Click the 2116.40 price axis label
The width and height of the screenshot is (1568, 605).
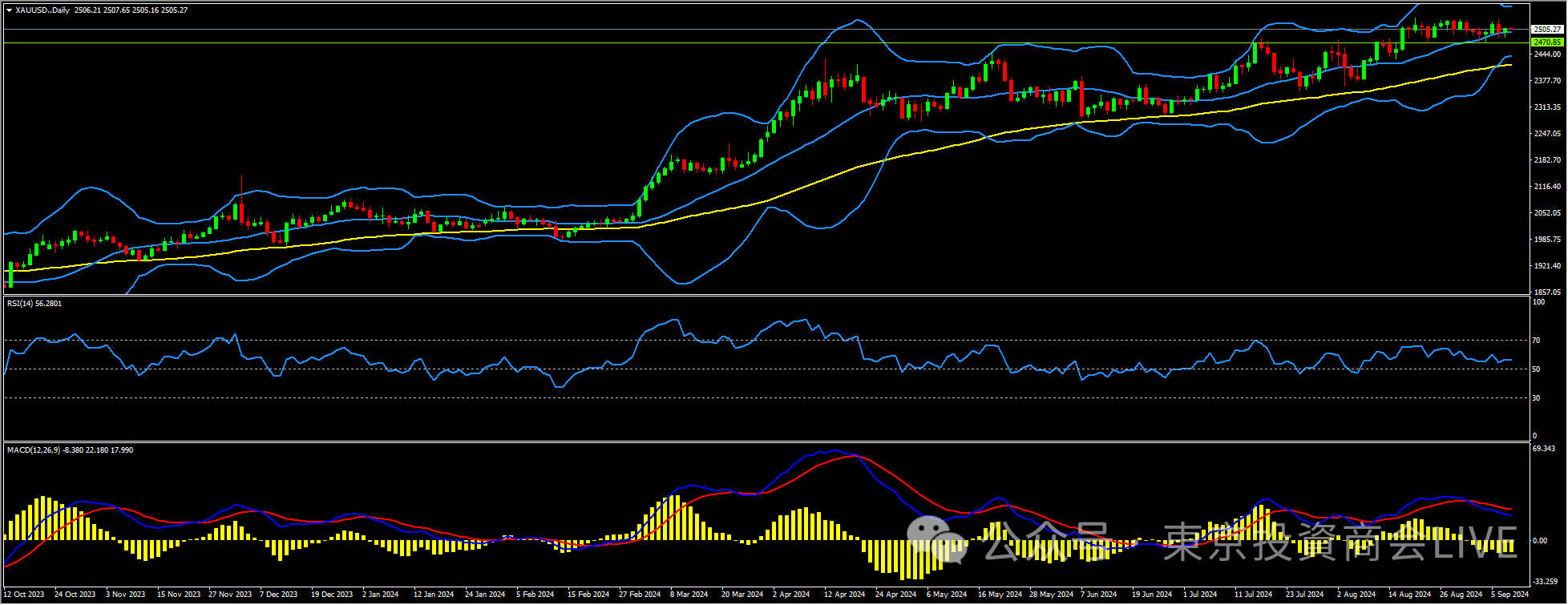coord(1546,187)
